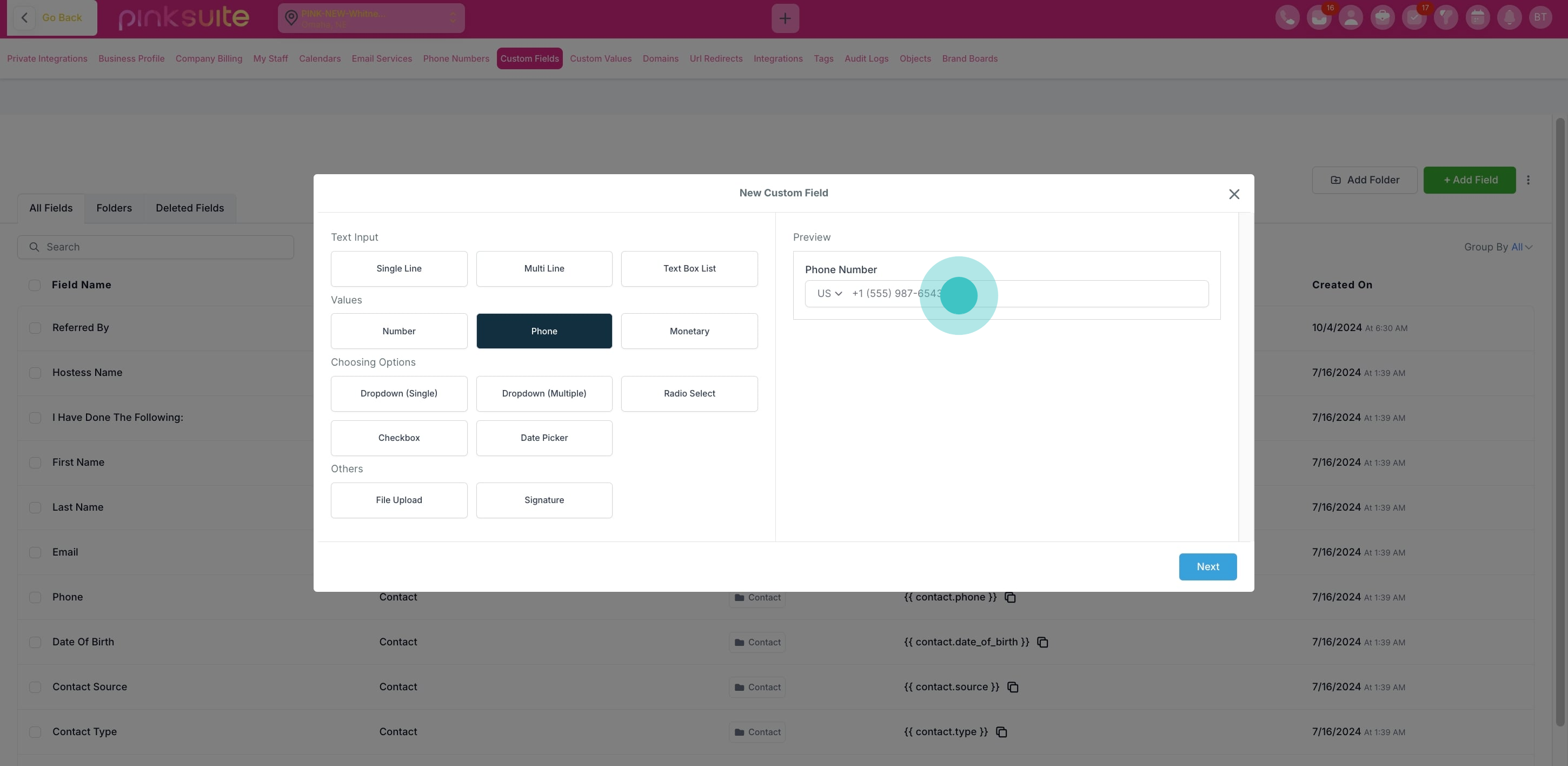Click the phone number preview input
The height and width of the screenshot is (766, 1568).
1065,294
